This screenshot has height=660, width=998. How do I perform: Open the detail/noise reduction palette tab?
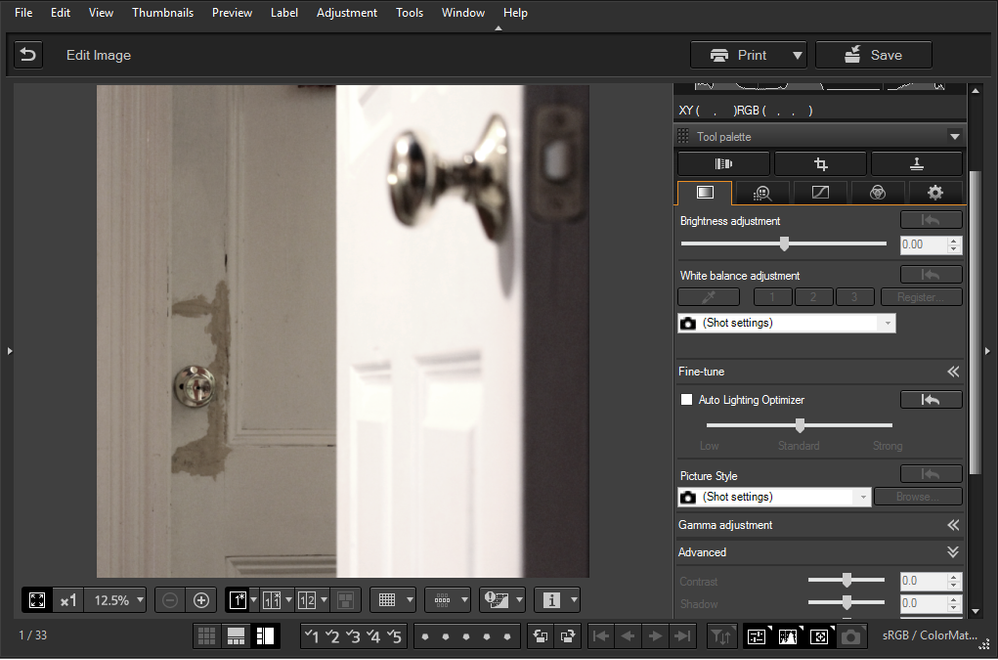(x=761, y=192)
